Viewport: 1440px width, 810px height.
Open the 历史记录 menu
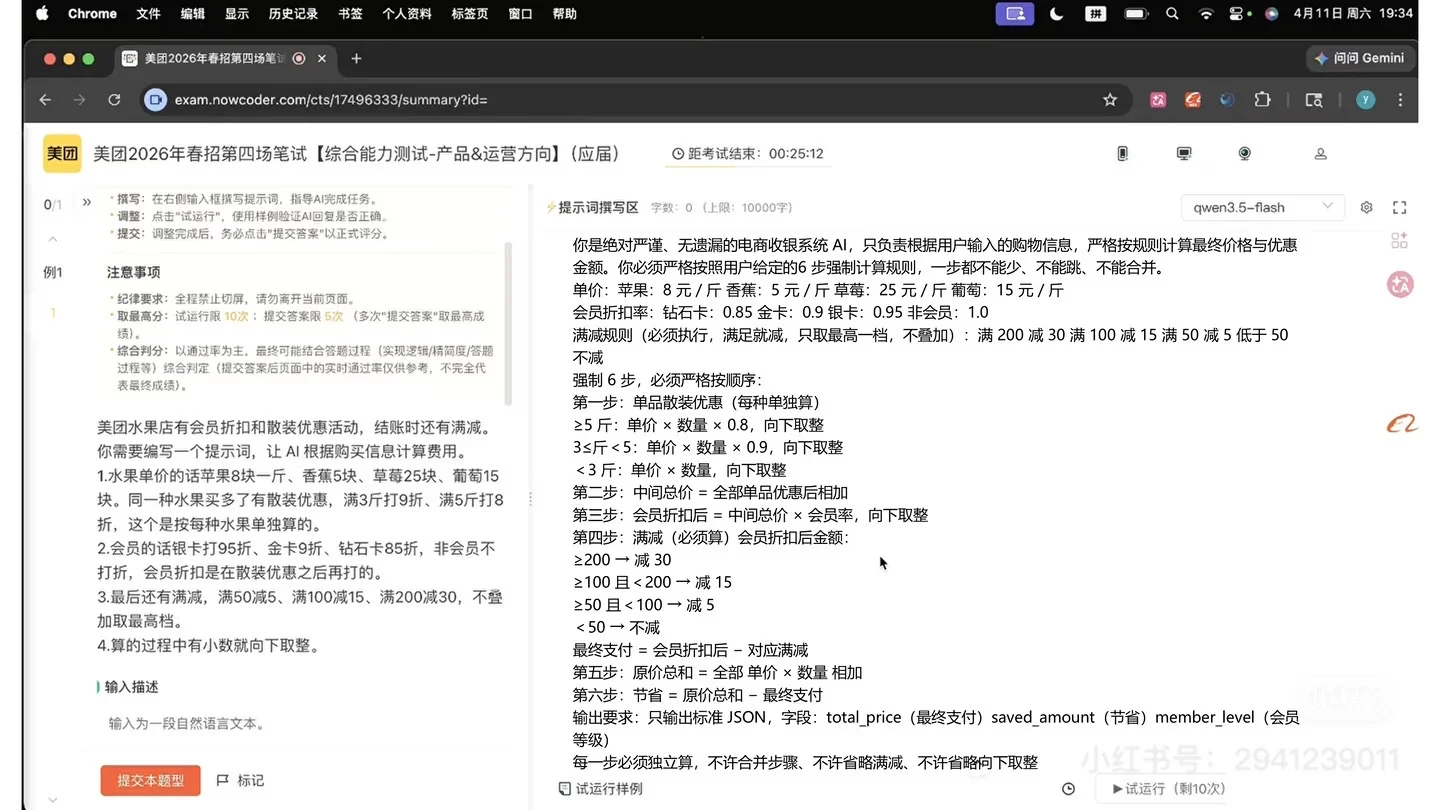(x=293, y=14)
